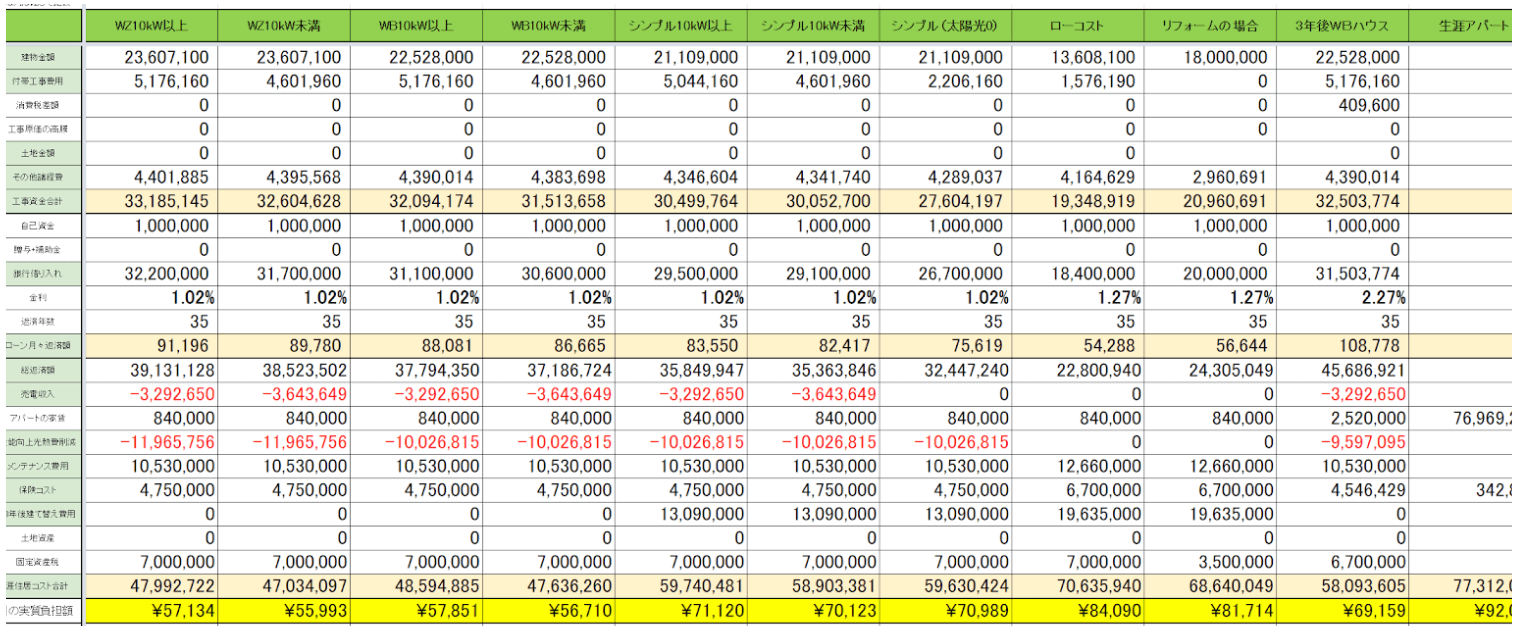Select the ¥70,989 yellow total cell
The width and height of the screenshot is (1522, 634).
[x=944, y=609]
